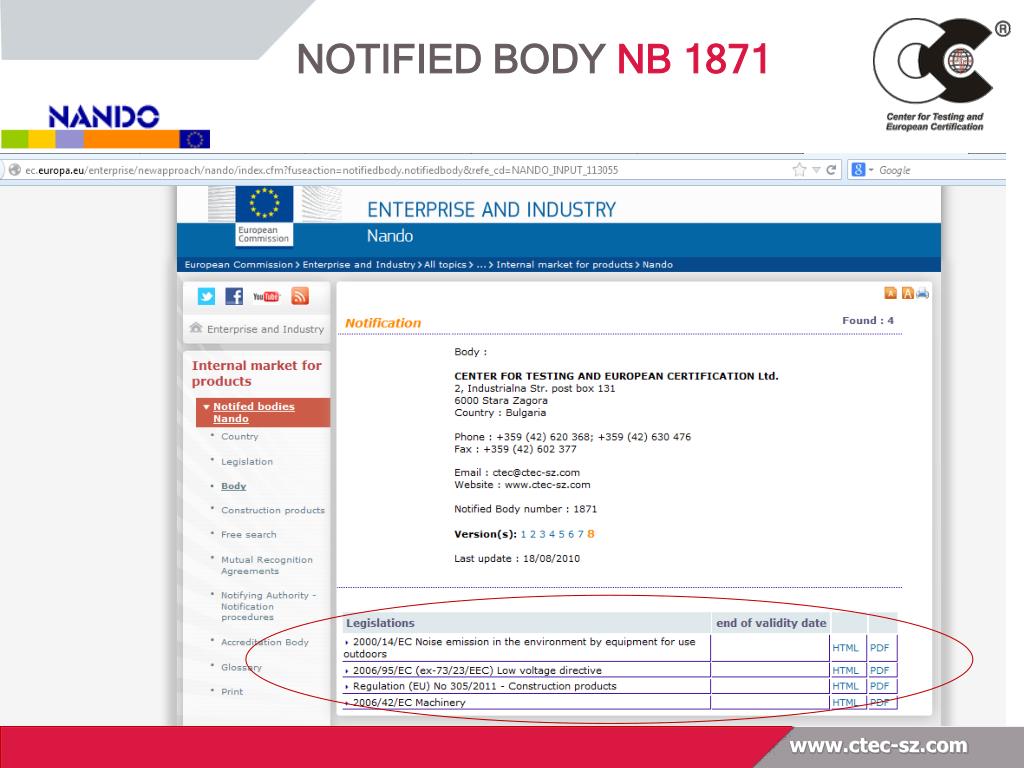Open version 3 of the notification
The width and height of the screenshot is (1024, 768).
542,534
